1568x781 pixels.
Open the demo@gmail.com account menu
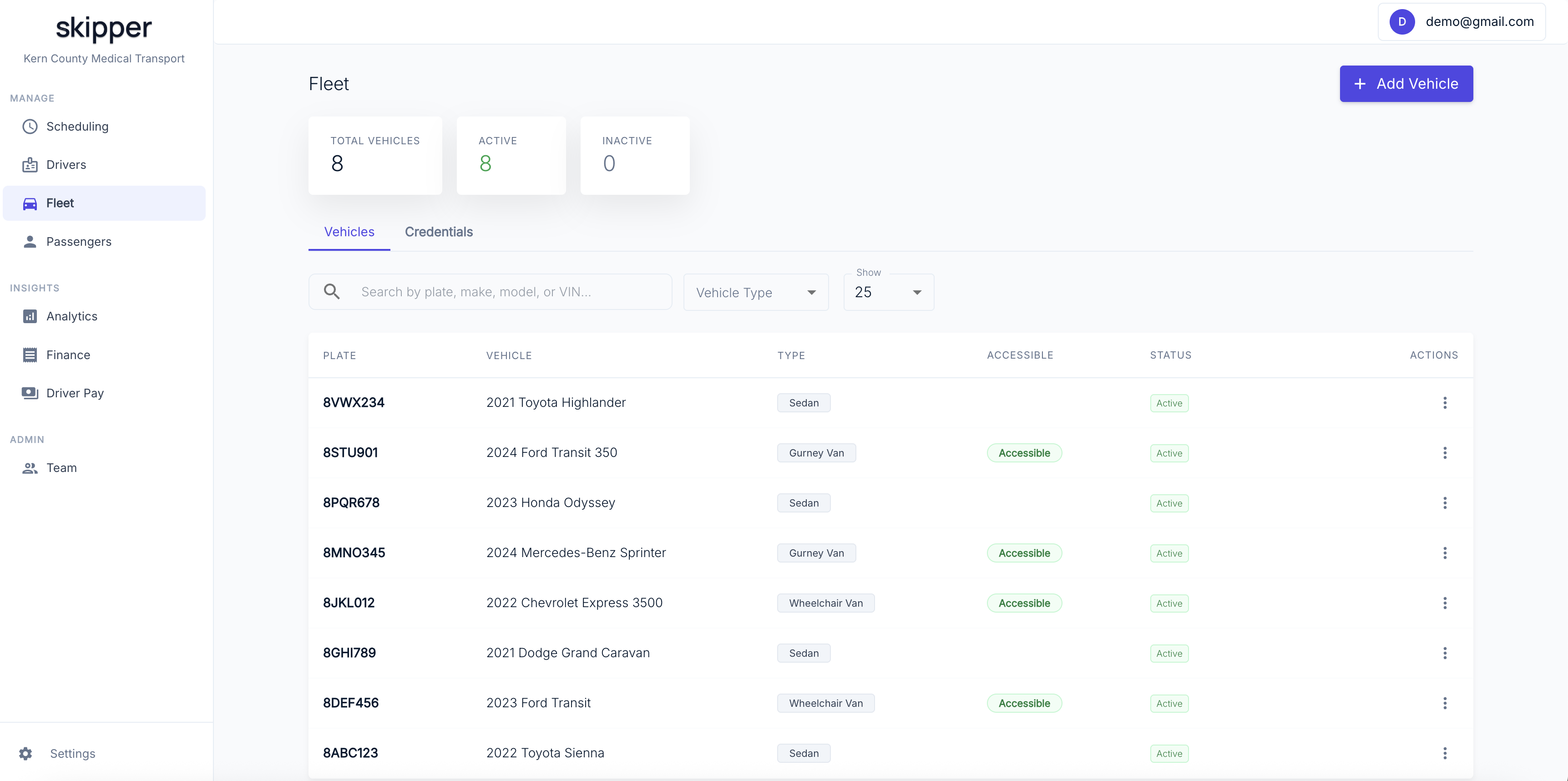1462,22
